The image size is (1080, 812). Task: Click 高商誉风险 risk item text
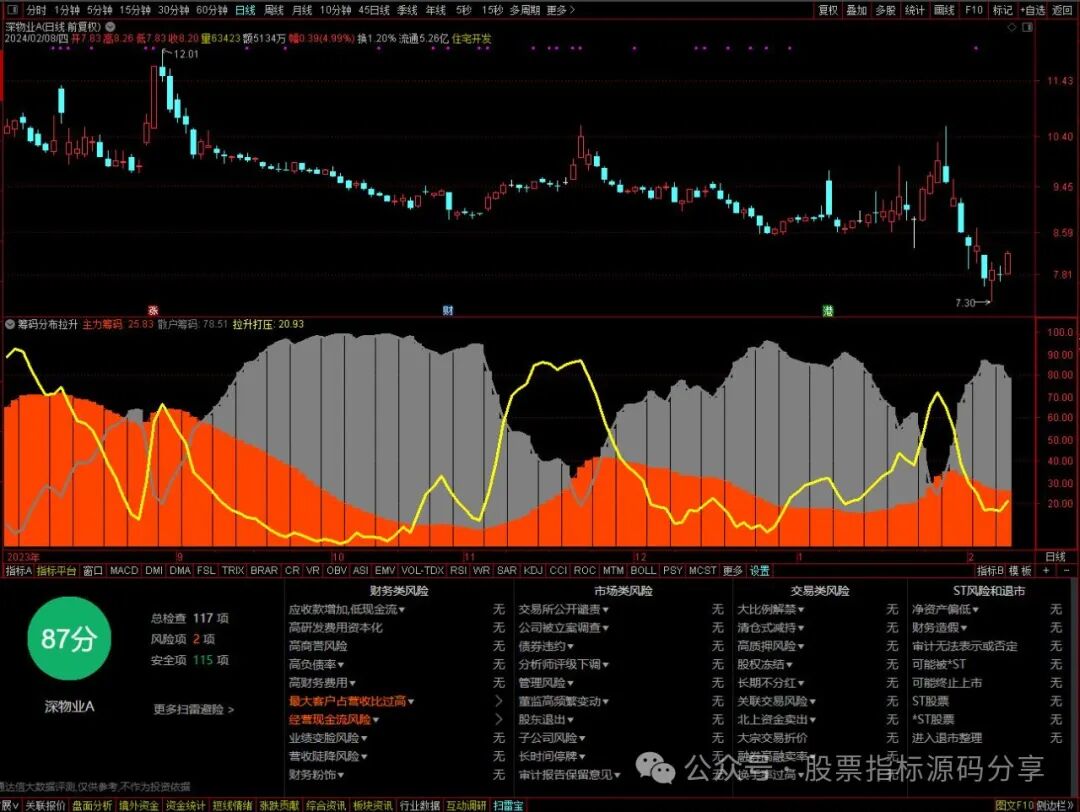click(x=318, y=645)
